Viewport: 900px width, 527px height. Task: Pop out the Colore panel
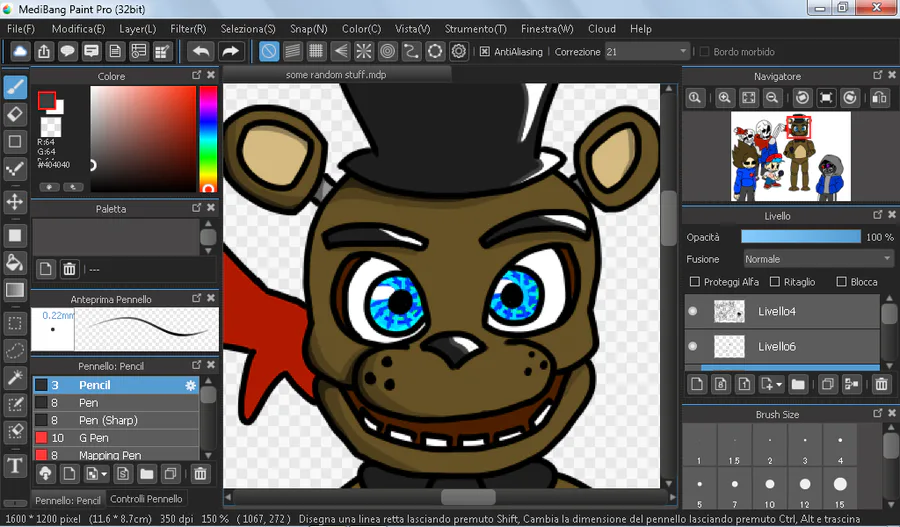point(197,75)
